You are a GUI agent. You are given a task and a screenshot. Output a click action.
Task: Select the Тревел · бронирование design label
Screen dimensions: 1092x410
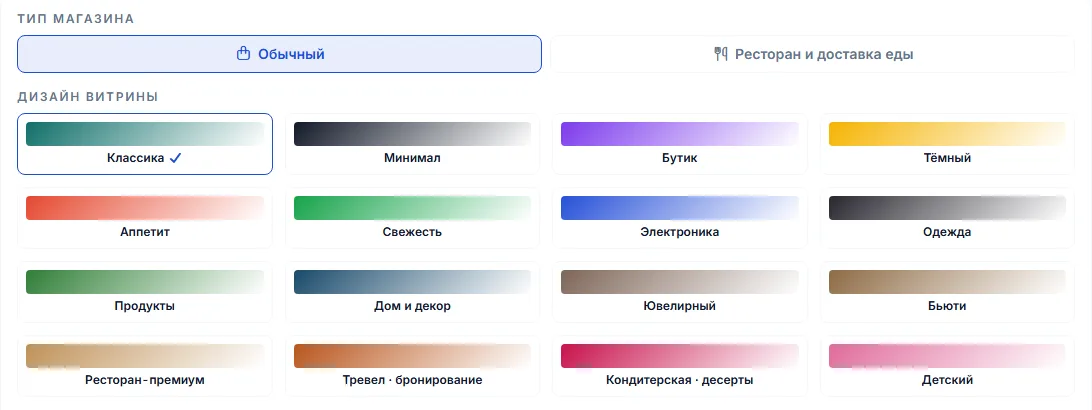click(x=412, y=380)
